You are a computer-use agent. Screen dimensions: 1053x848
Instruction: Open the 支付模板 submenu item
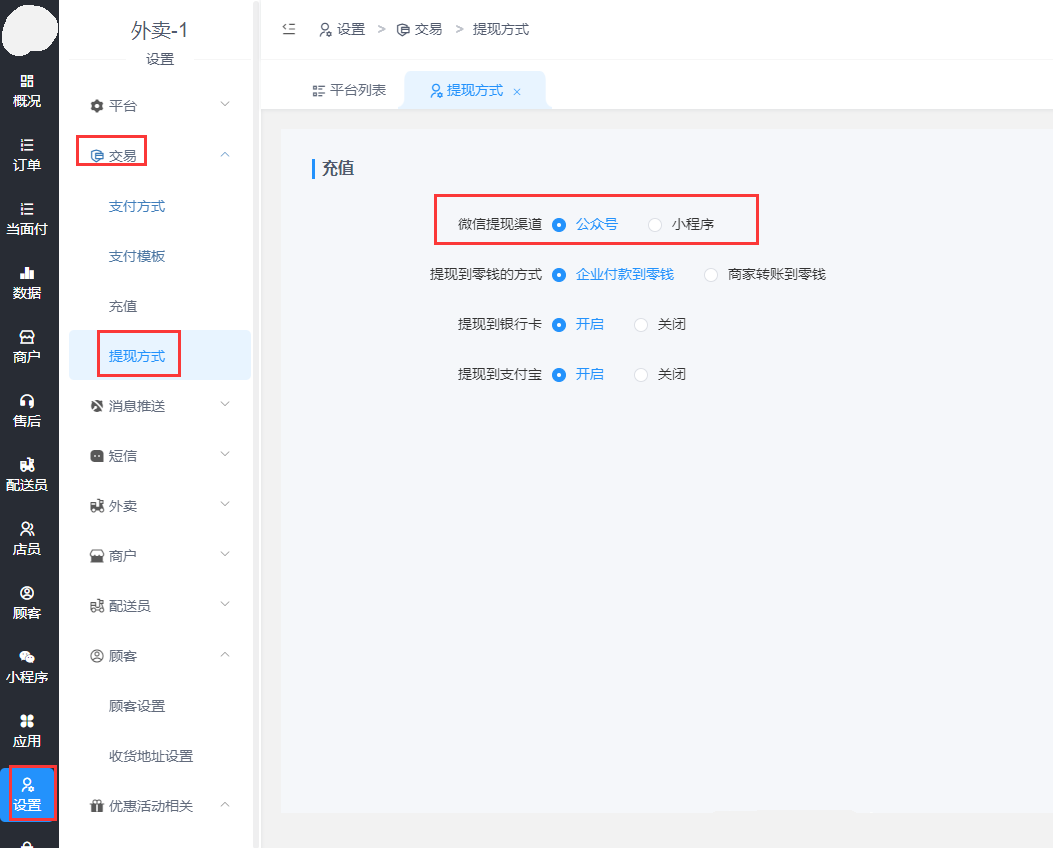137,256
